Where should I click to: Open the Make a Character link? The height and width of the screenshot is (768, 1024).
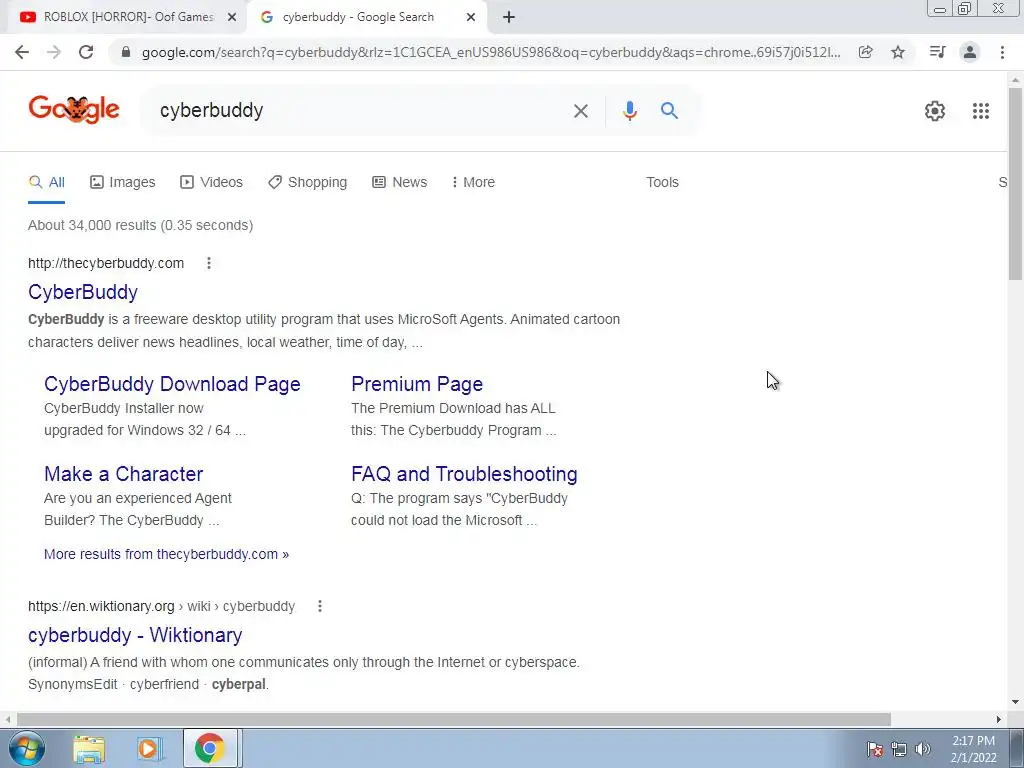123,474
